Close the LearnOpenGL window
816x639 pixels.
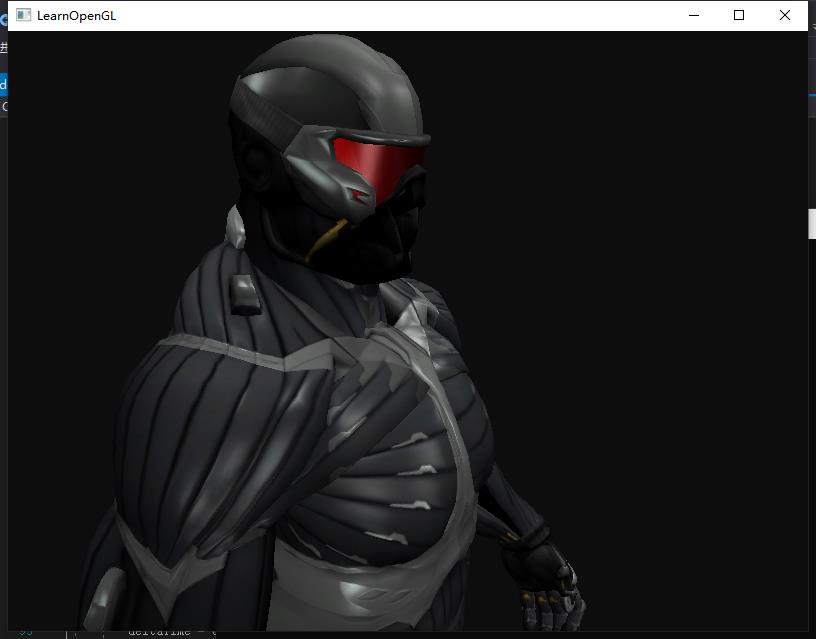(x=784, y=15)
